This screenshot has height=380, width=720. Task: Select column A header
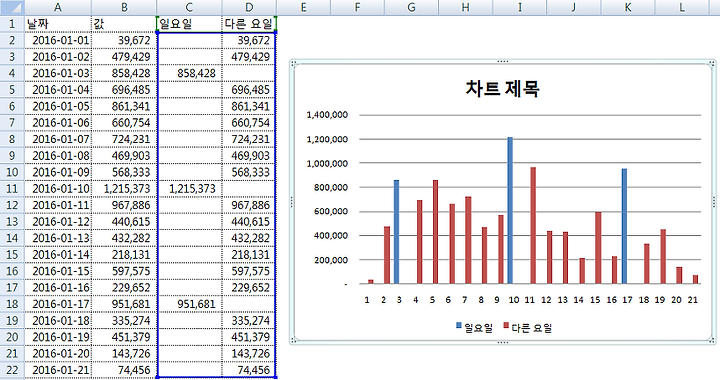pos(58,7)
